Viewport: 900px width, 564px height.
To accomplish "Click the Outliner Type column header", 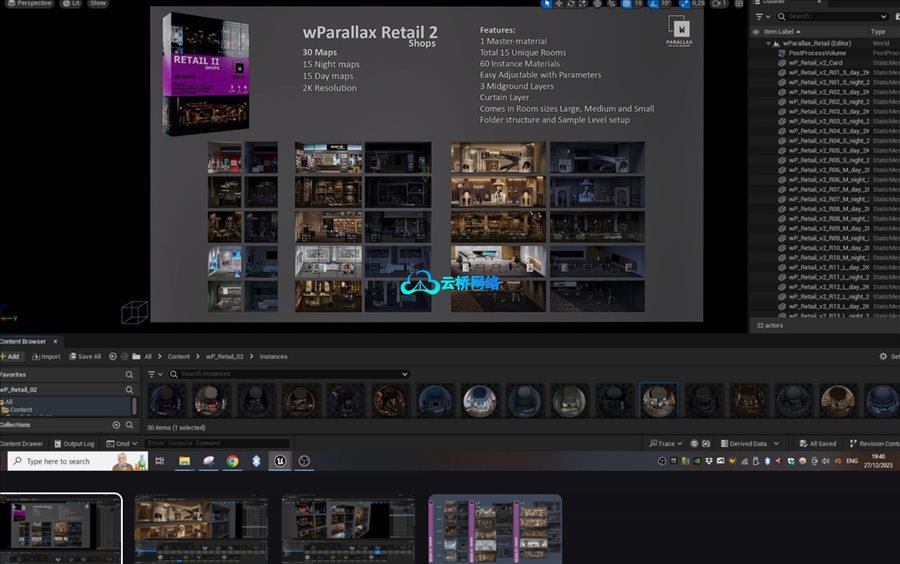I will pyautogui.click(x=878, y=32).
